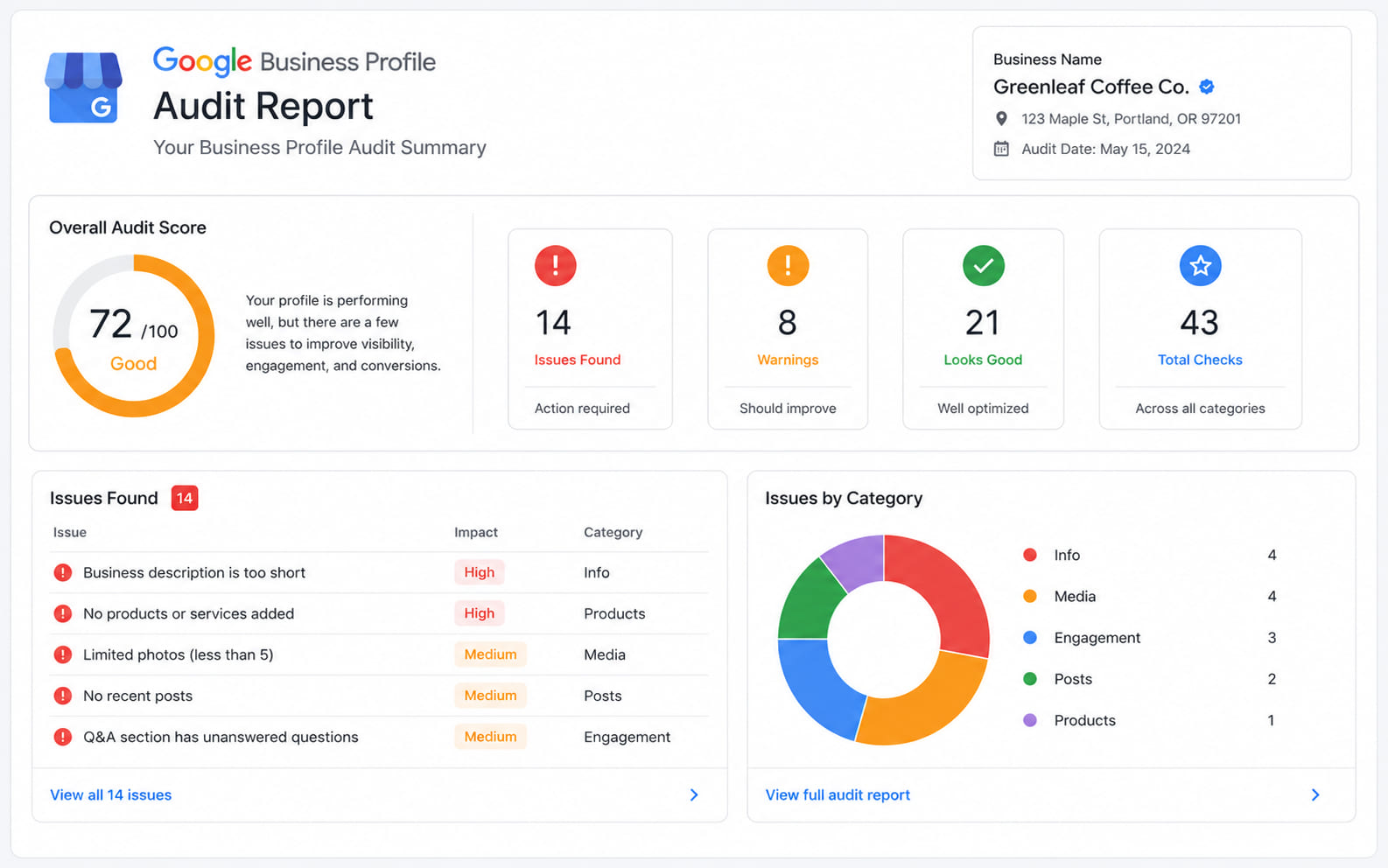Click the 'Well optimized' caption
1388x868 pixels.
pos(983,408)
